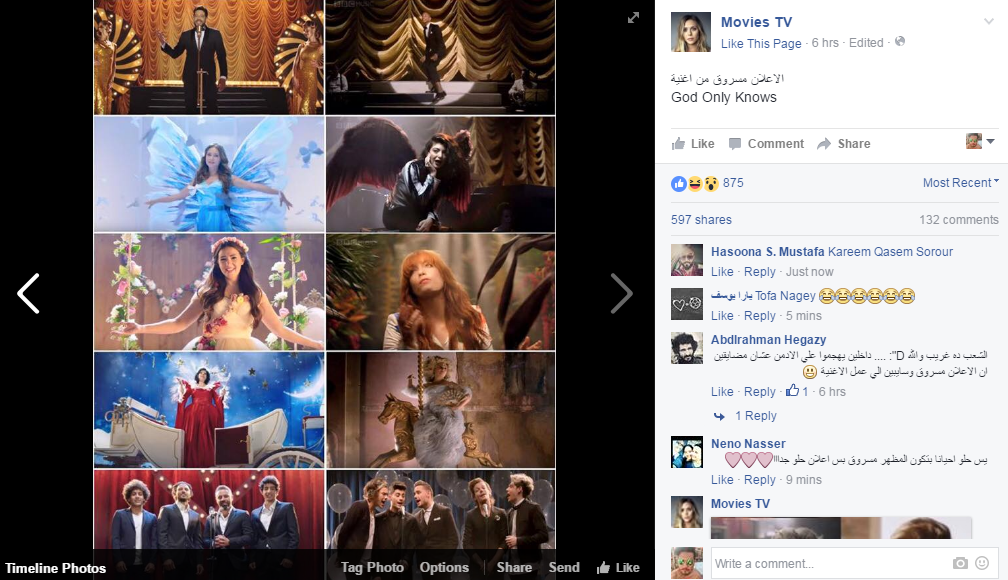
Task: Open the comment-as profile selector dropdown
Action: point(980,141)
